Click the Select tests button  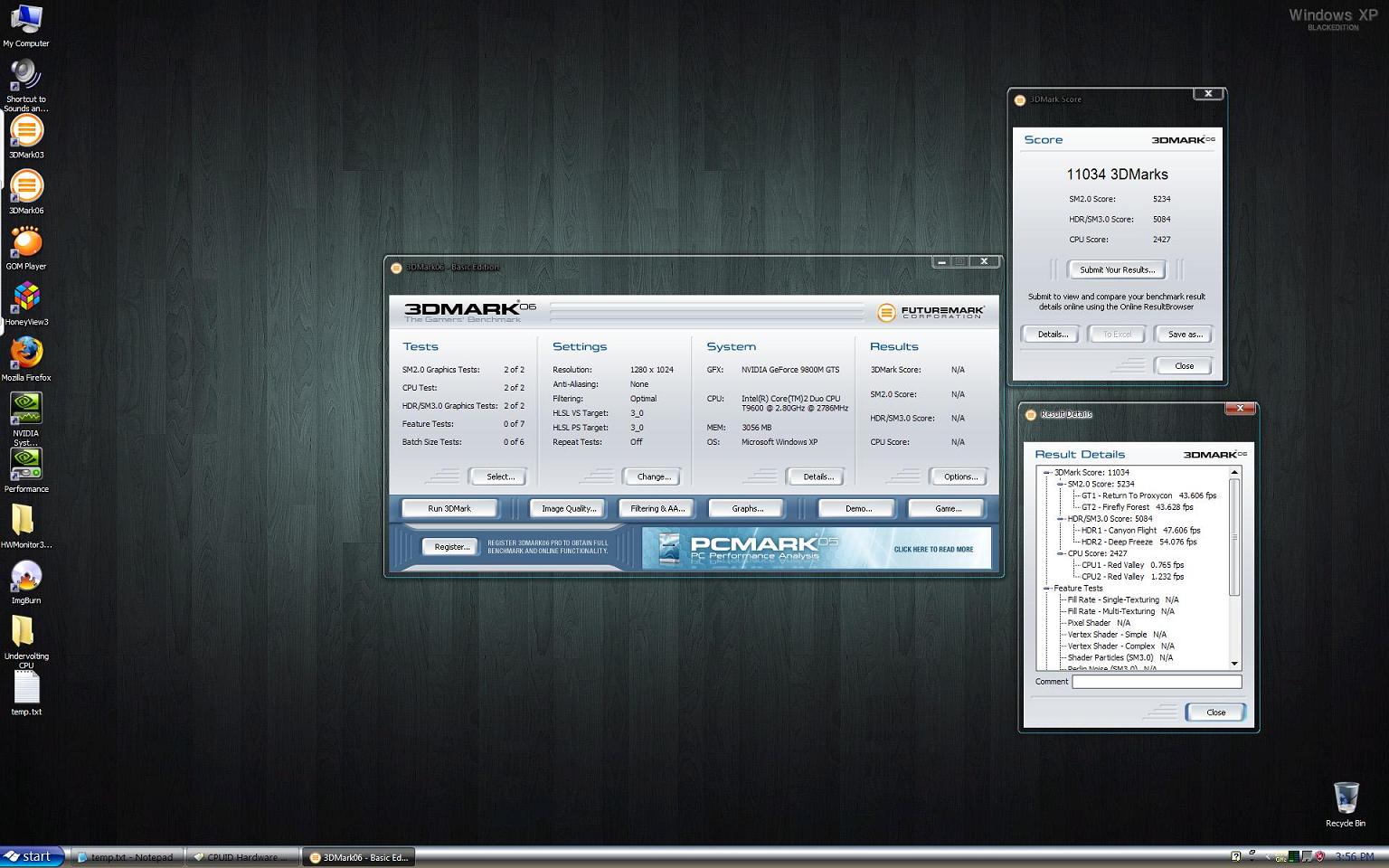tap(497, 476)
